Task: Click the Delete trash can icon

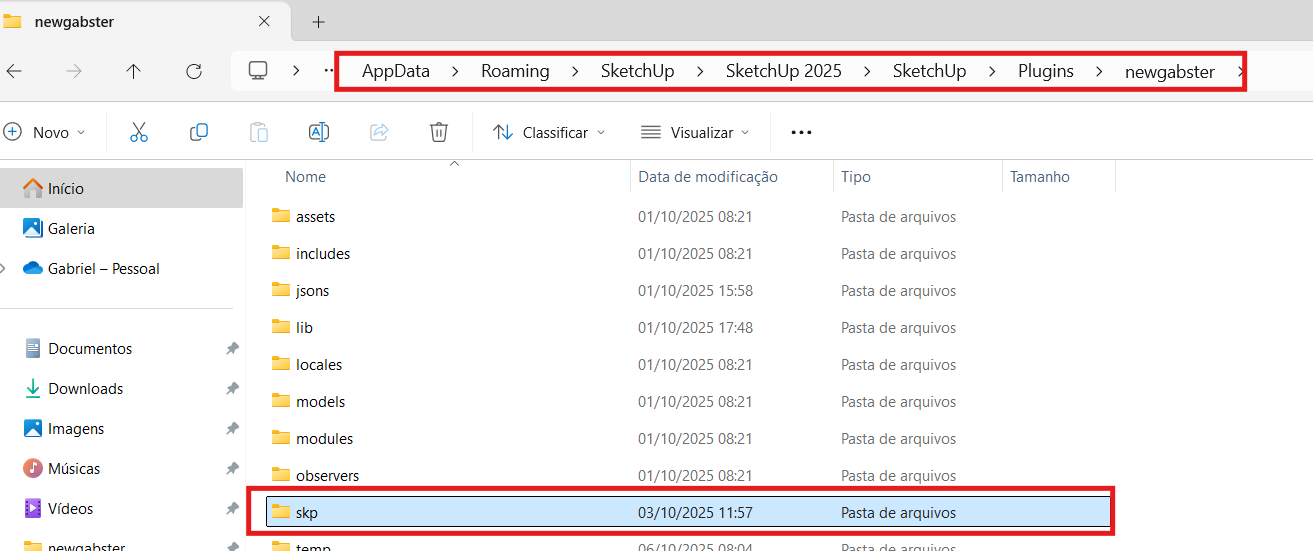Action: (438, 132)
